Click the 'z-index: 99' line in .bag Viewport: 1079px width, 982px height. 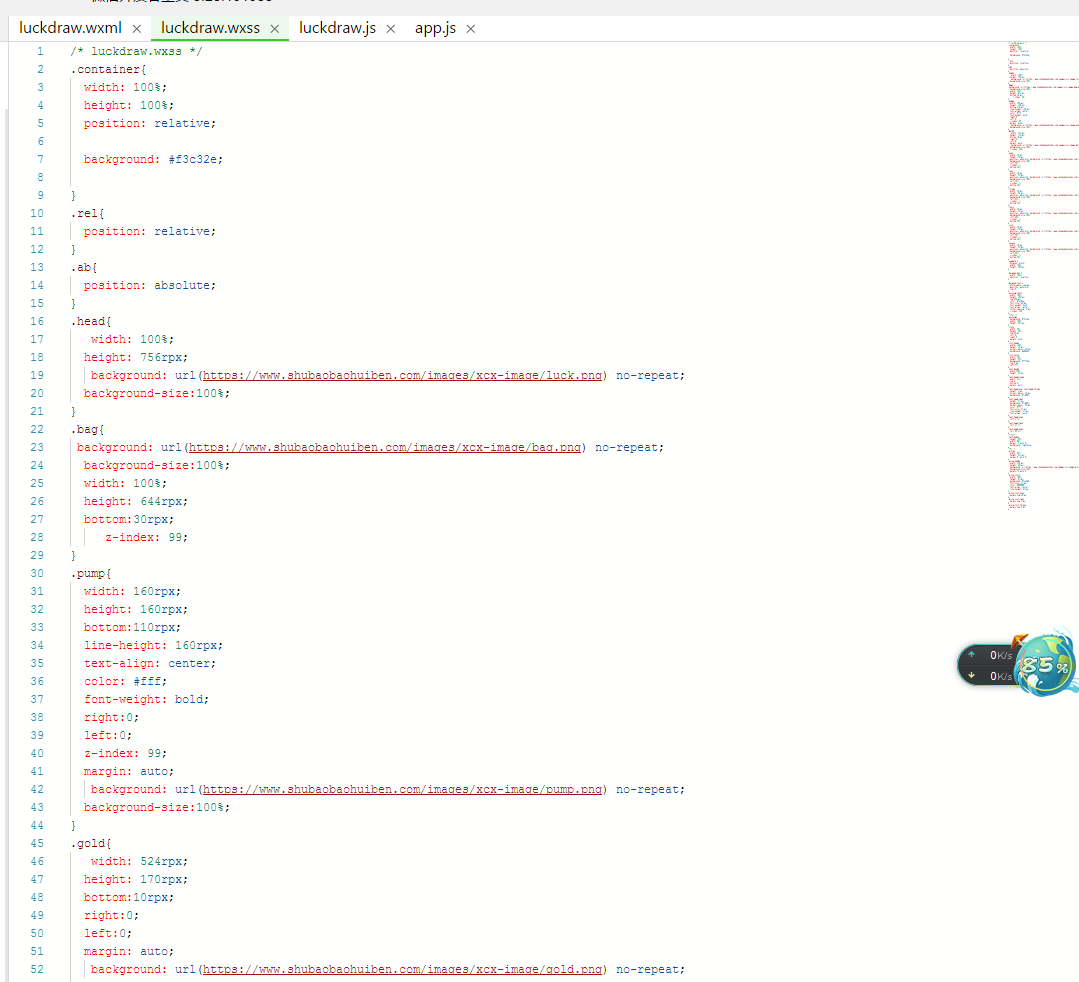(x=147, y=537)
